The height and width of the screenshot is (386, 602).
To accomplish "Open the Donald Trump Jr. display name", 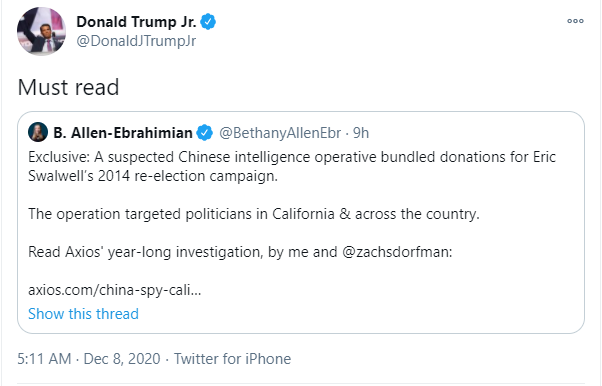I will pos(136,22).
